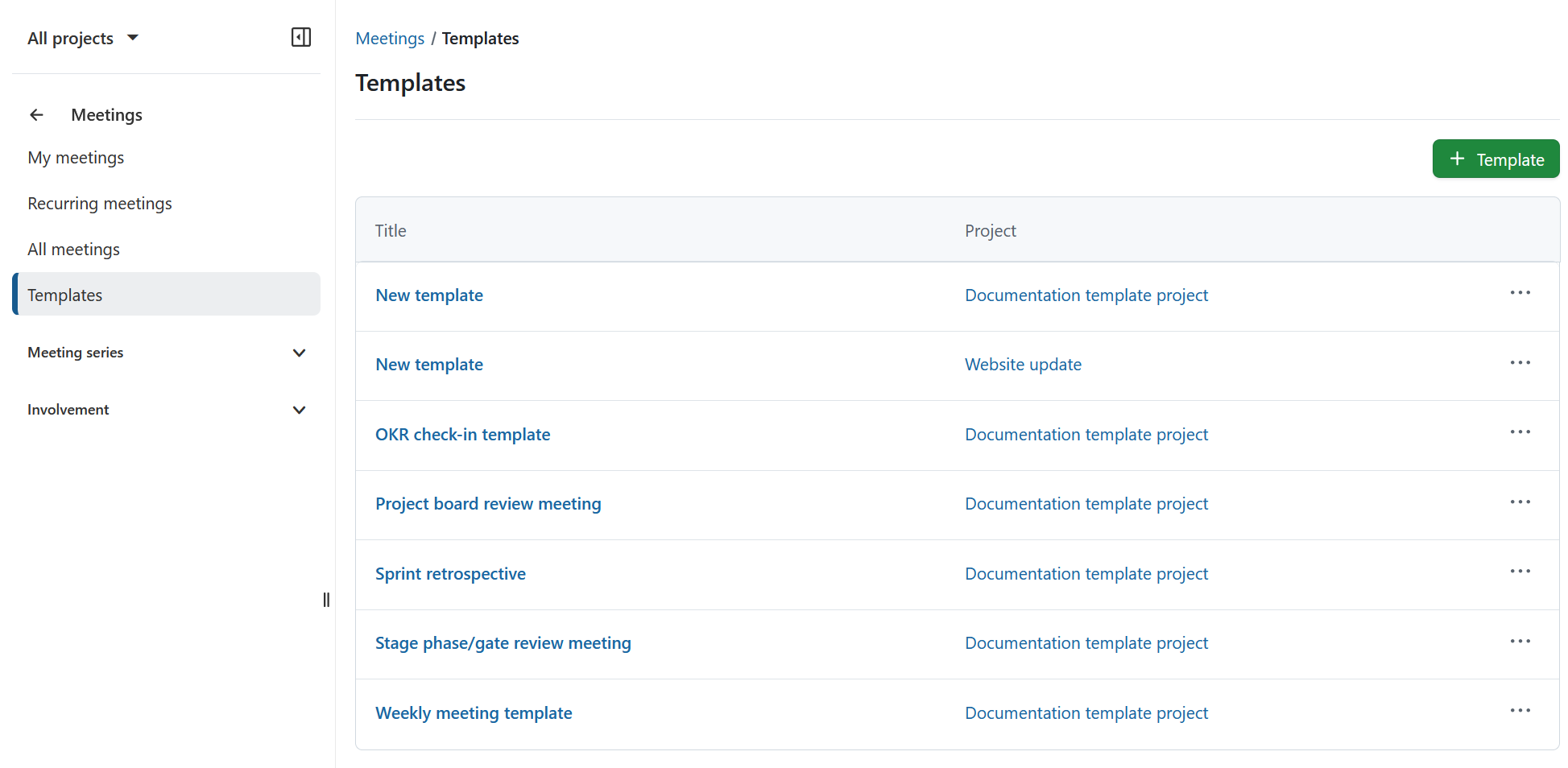Open the actions menu for Weekly meeting template
The image size is (1568, 768).
1520,710
